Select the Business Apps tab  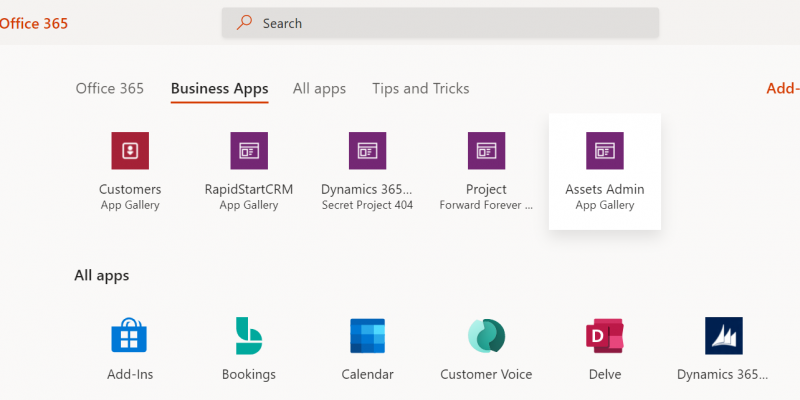coord(219,89)
